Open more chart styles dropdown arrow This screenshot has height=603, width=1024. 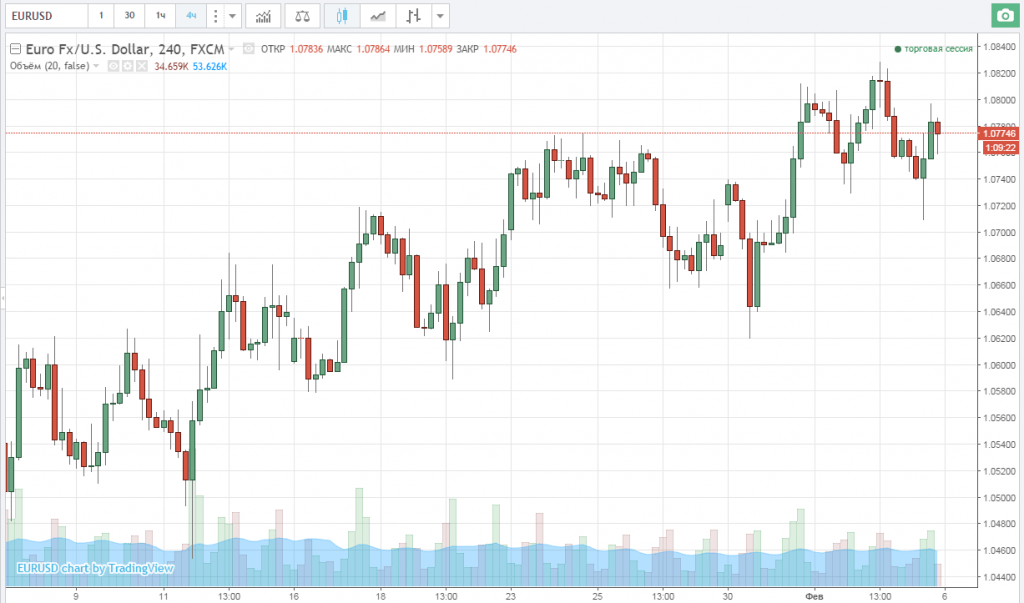coord(440,16)
